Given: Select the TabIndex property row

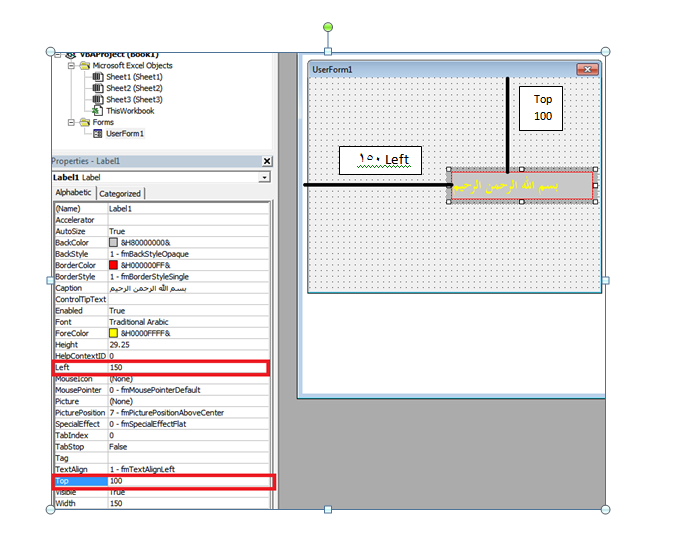Looking at the screenshot, I should click(162, 436).
